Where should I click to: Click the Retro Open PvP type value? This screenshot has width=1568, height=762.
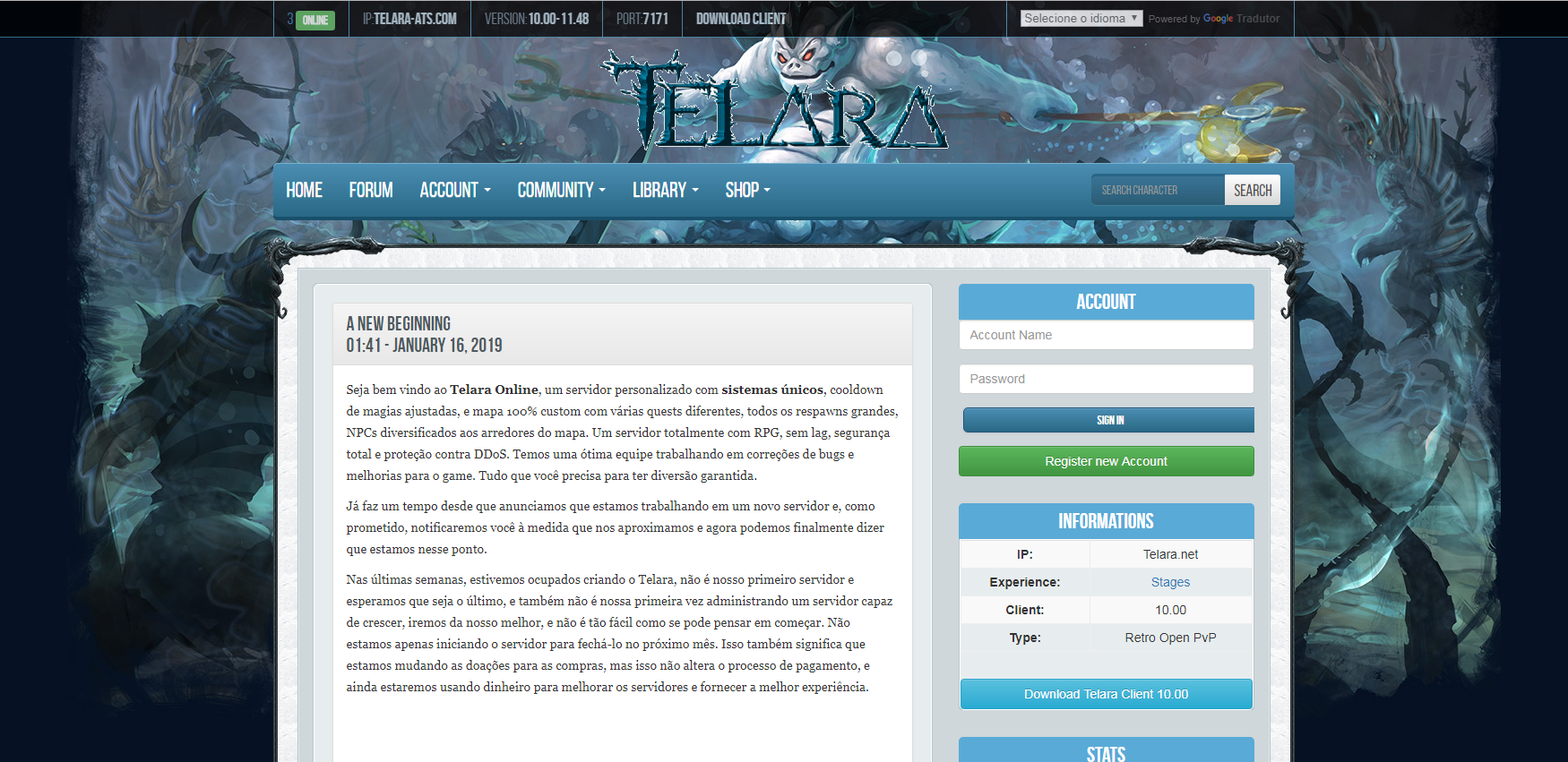[1170, 638]
